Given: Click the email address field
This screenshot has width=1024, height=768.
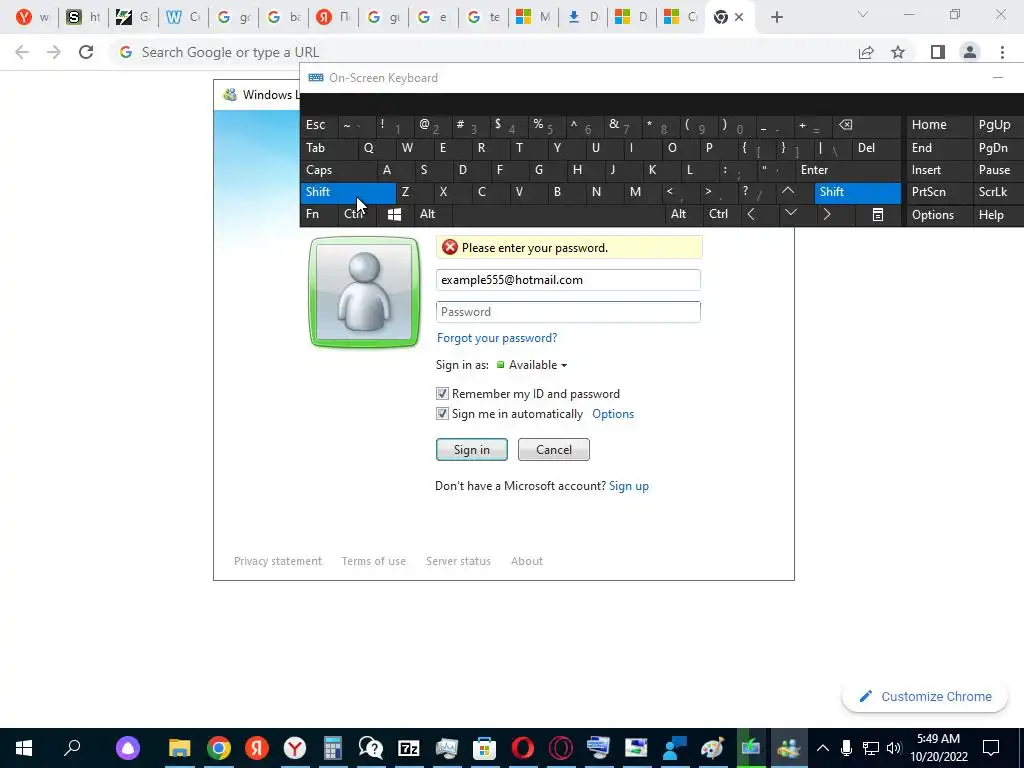Looking at the screenshot, I should click(568, 280).
